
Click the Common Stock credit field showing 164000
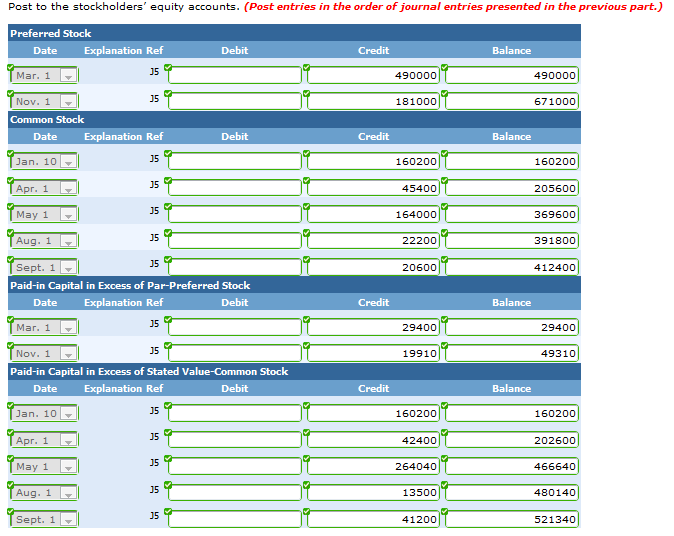coord(373,214)
